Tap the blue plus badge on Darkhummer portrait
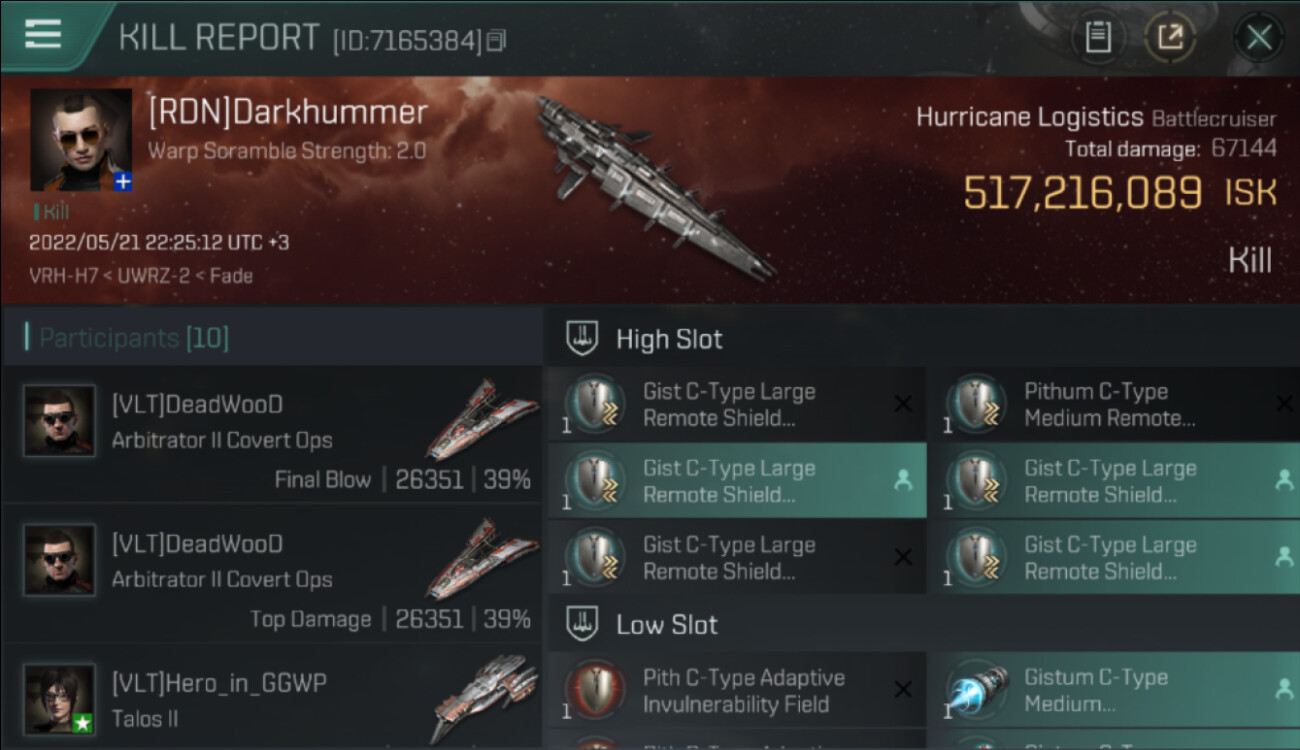The image size is (1300, 750). click(x=122, y=181)
